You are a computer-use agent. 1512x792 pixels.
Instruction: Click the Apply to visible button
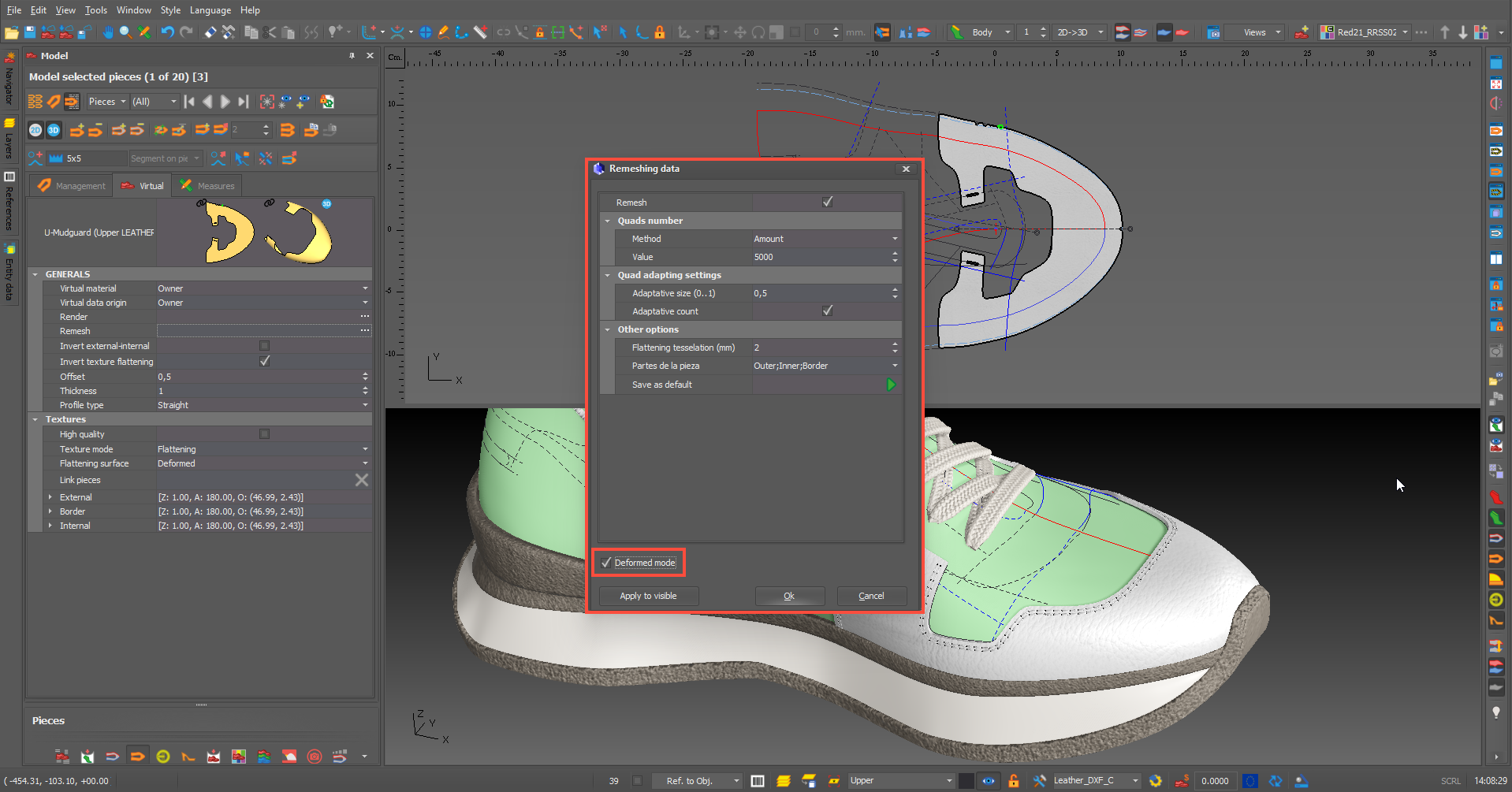[648, 596]
